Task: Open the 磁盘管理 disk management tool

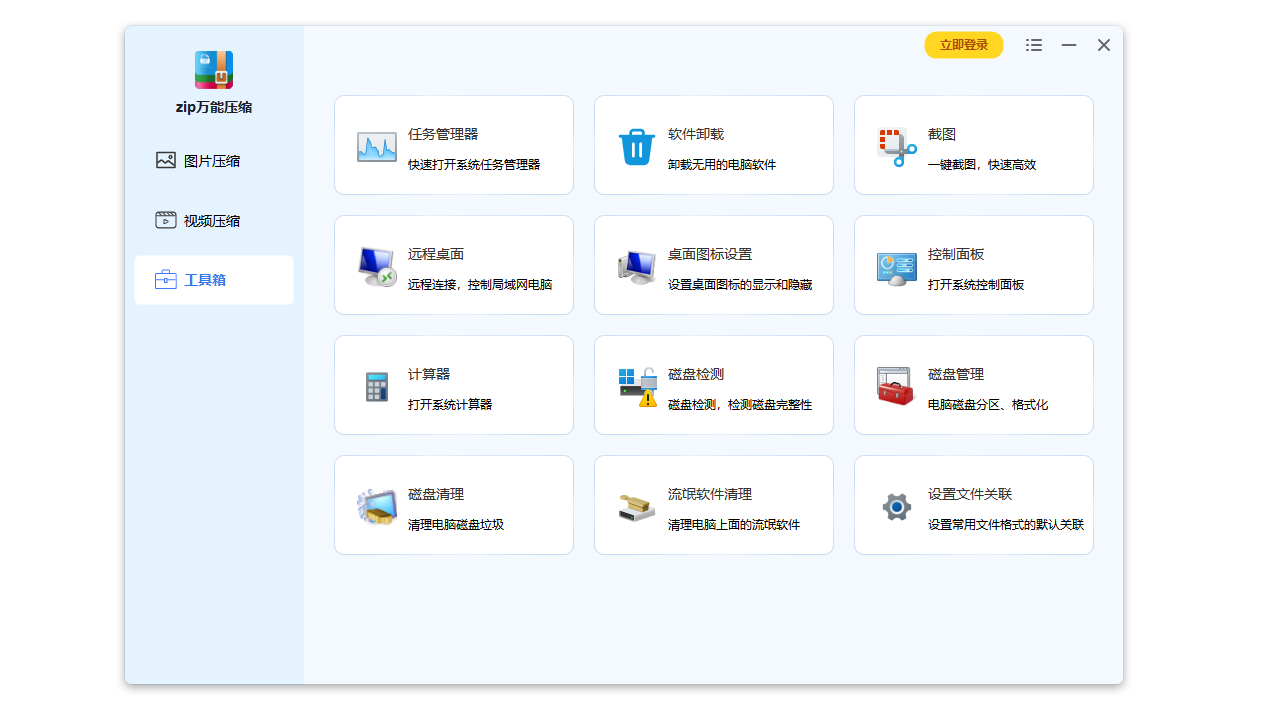Action: 973,385
